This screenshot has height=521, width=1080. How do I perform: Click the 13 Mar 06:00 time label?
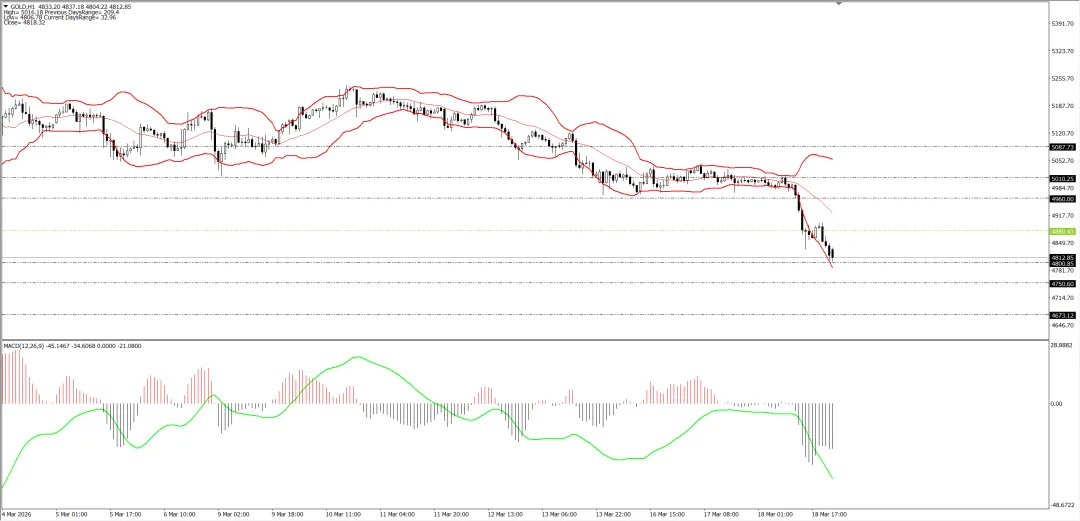tap(559, 515)
